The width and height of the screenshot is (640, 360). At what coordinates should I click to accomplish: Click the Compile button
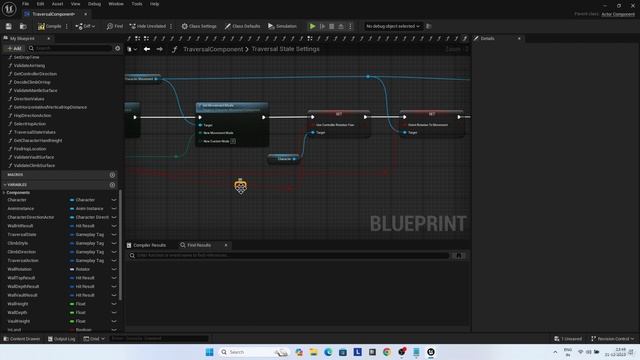[49, 26]
